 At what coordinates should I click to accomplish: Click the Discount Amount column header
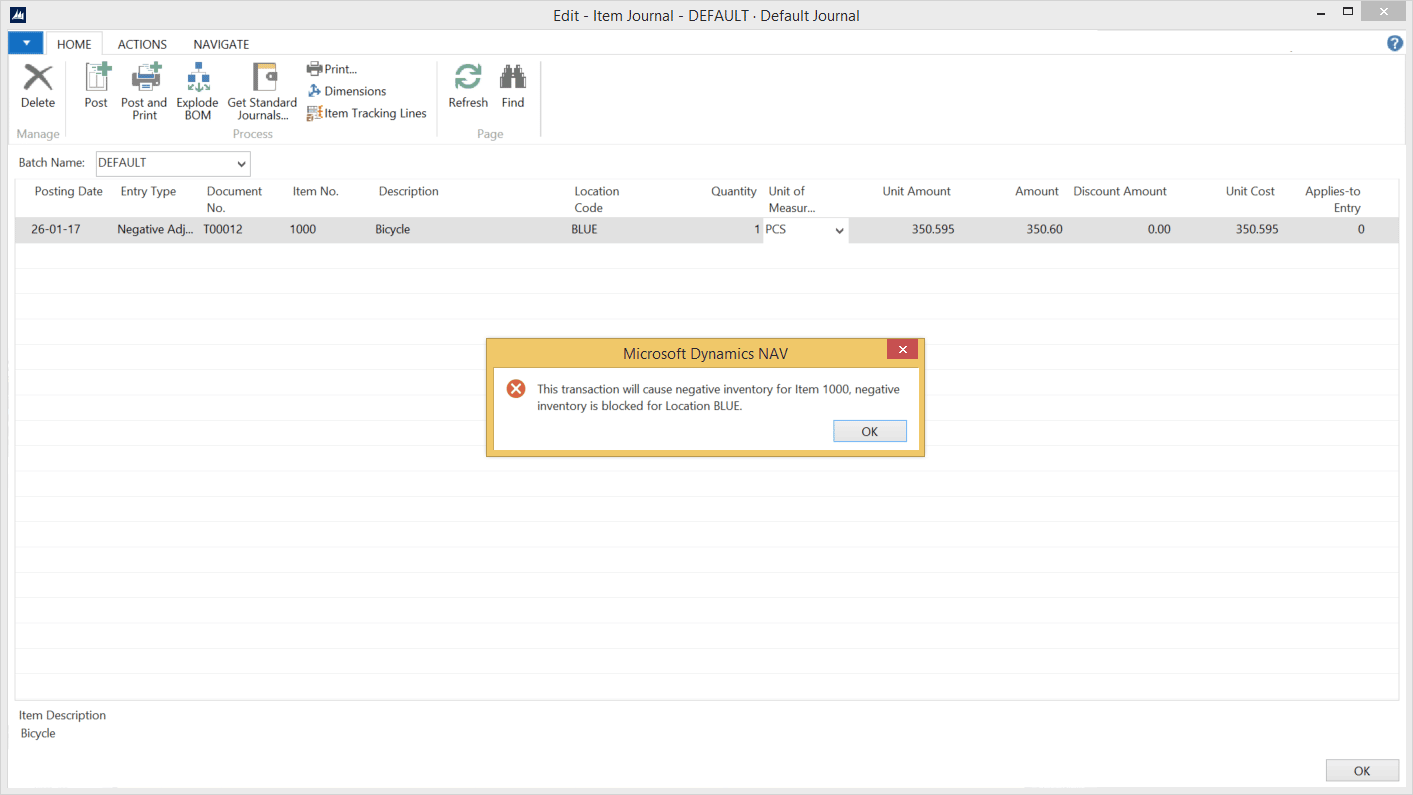1120,191
